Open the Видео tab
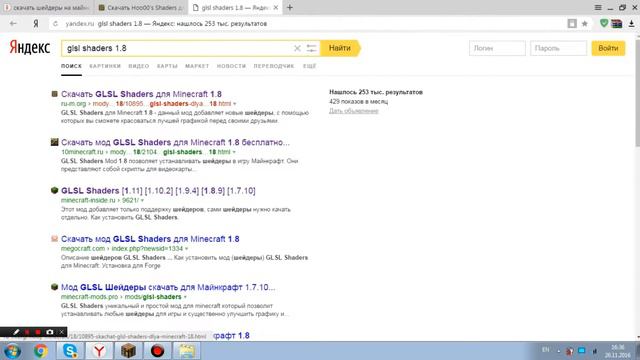 pyautogui.click(x=139, y=66)
